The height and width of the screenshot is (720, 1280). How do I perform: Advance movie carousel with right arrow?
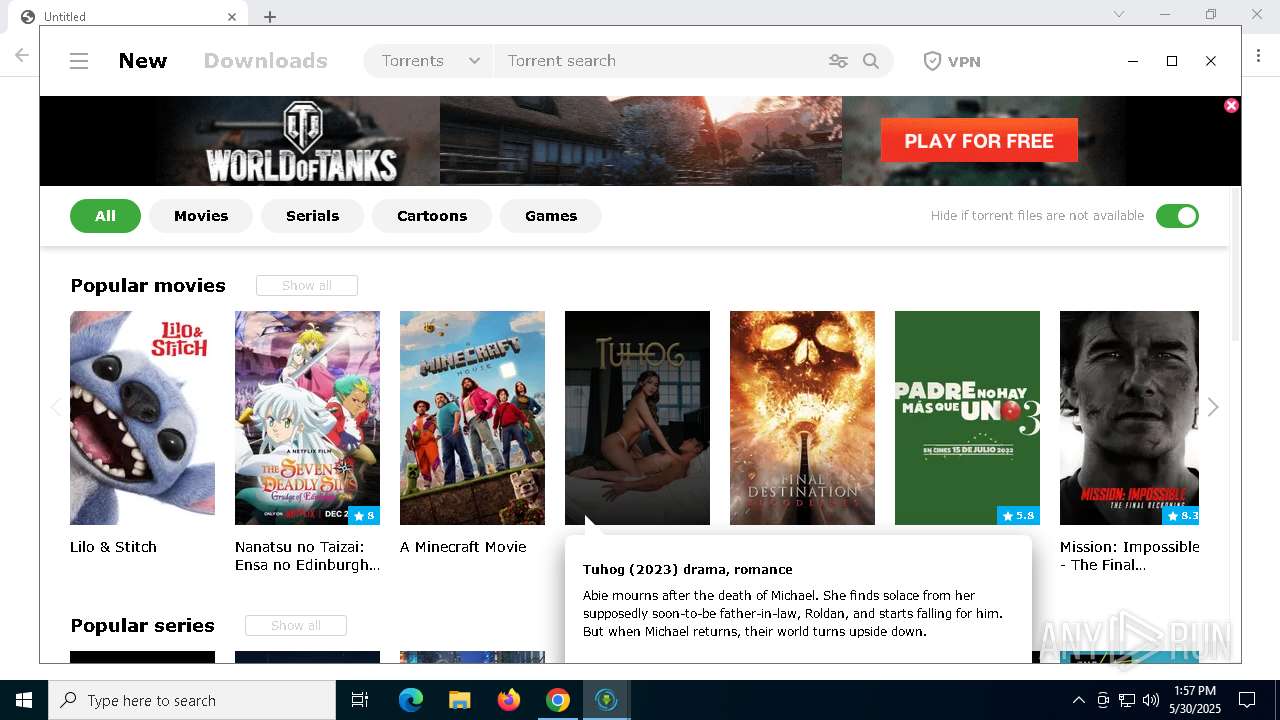click(x=1213, y=407)
